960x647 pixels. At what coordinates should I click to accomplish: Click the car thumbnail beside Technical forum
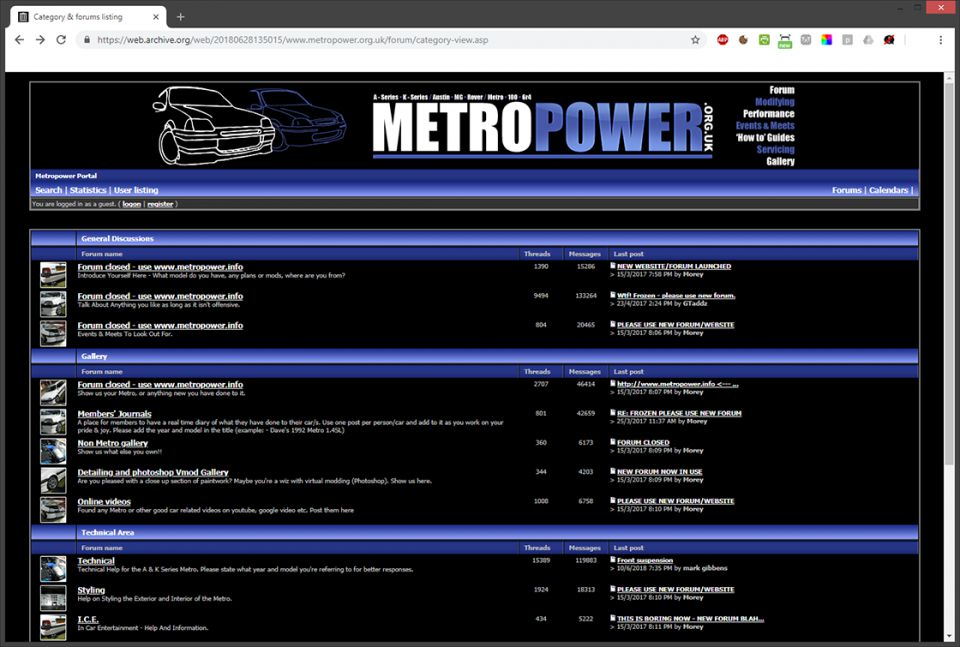pyautogui.click(x=53, y=569)
